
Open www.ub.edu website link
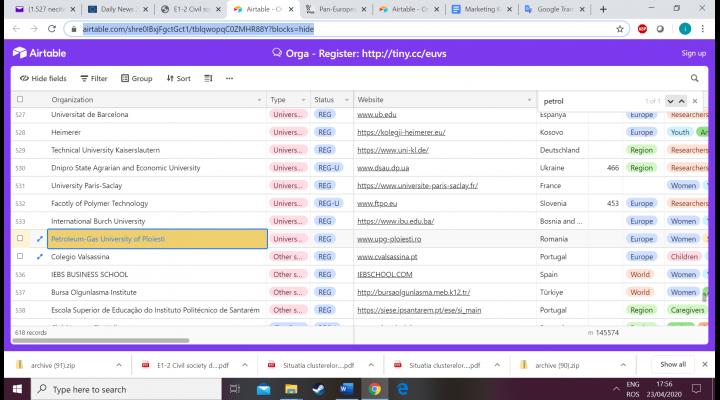377,114
